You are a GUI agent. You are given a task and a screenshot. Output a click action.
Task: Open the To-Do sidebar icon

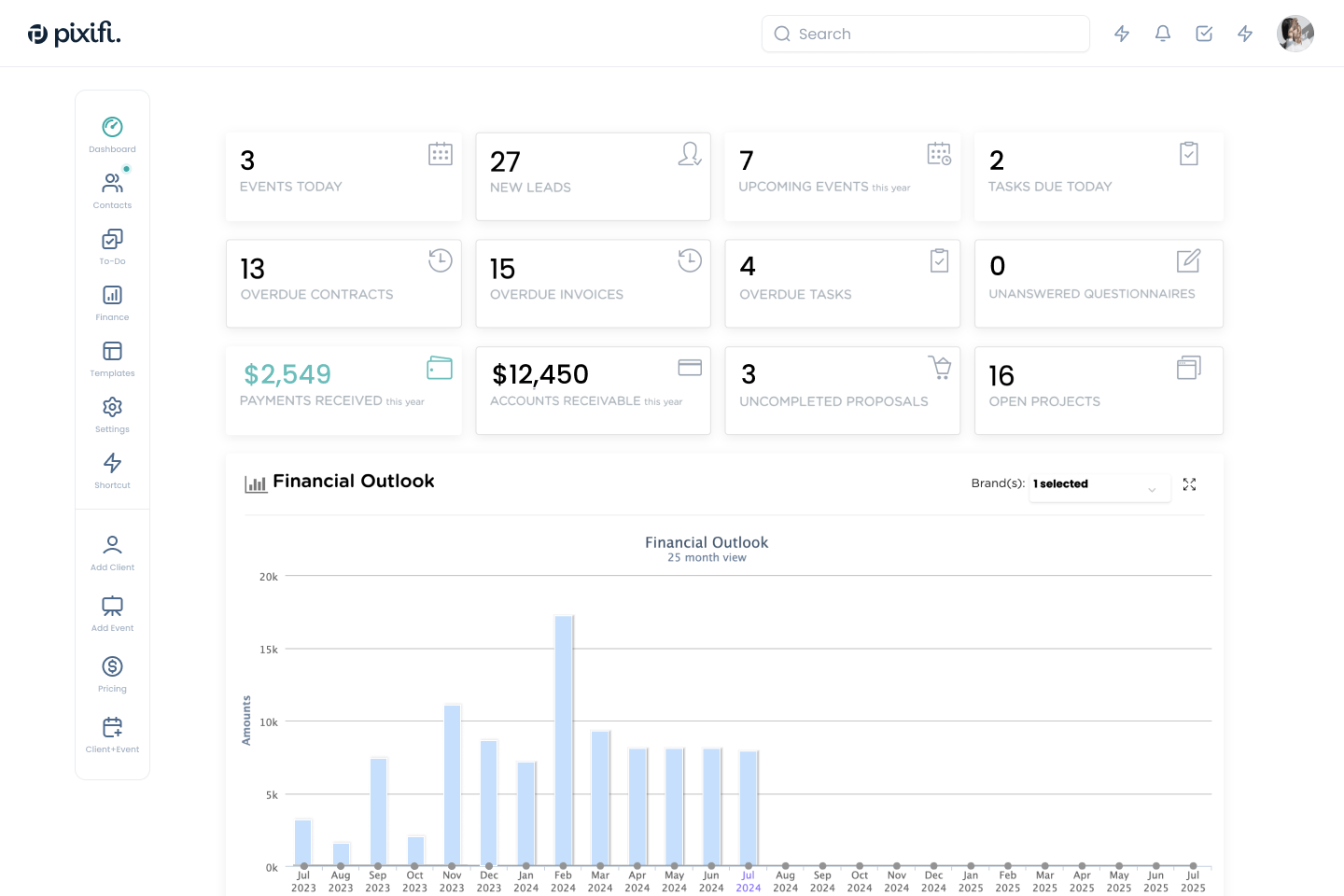point(112,246)
